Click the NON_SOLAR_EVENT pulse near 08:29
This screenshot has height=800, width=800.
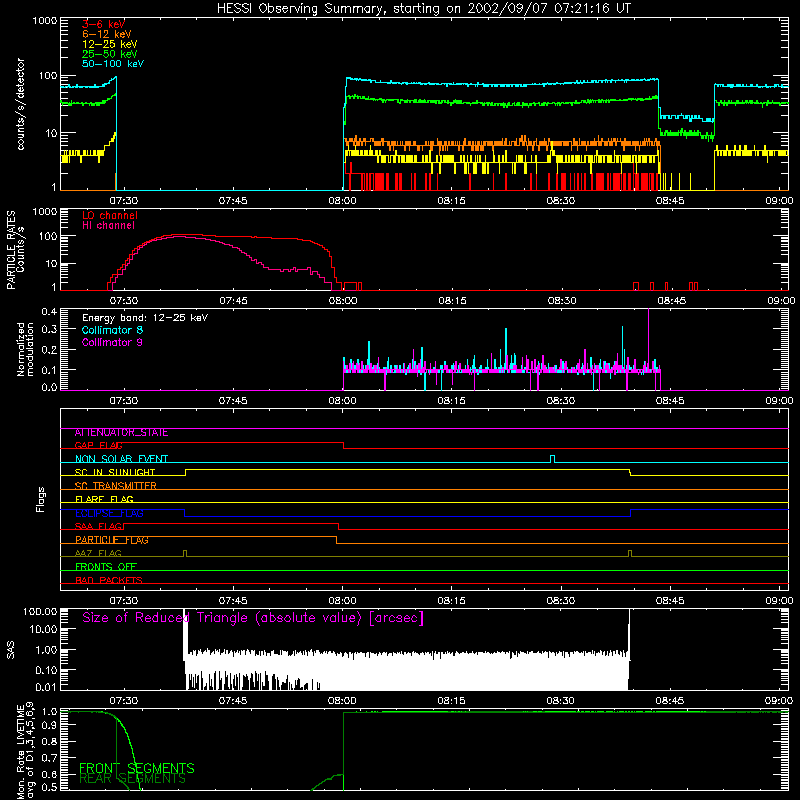(553, 458)
